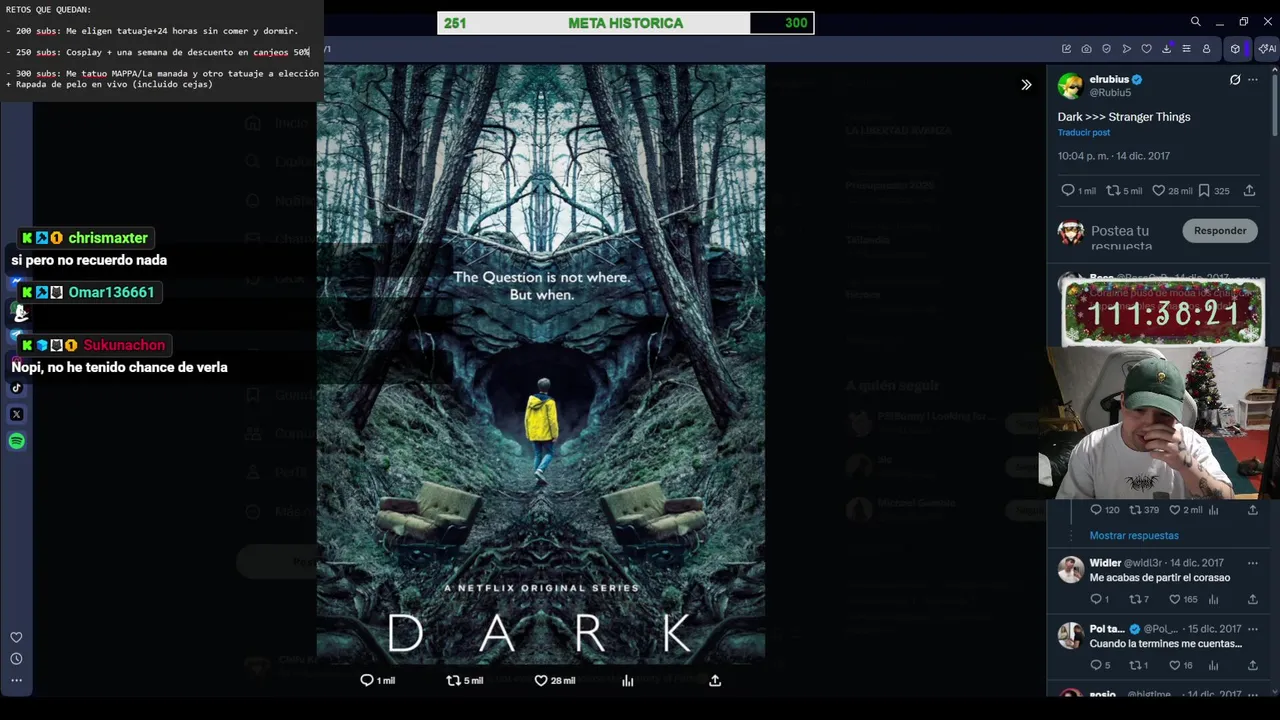View analytics icon under poster image
Viewport: 1280px width, 720px height.
tap(628, 680)
